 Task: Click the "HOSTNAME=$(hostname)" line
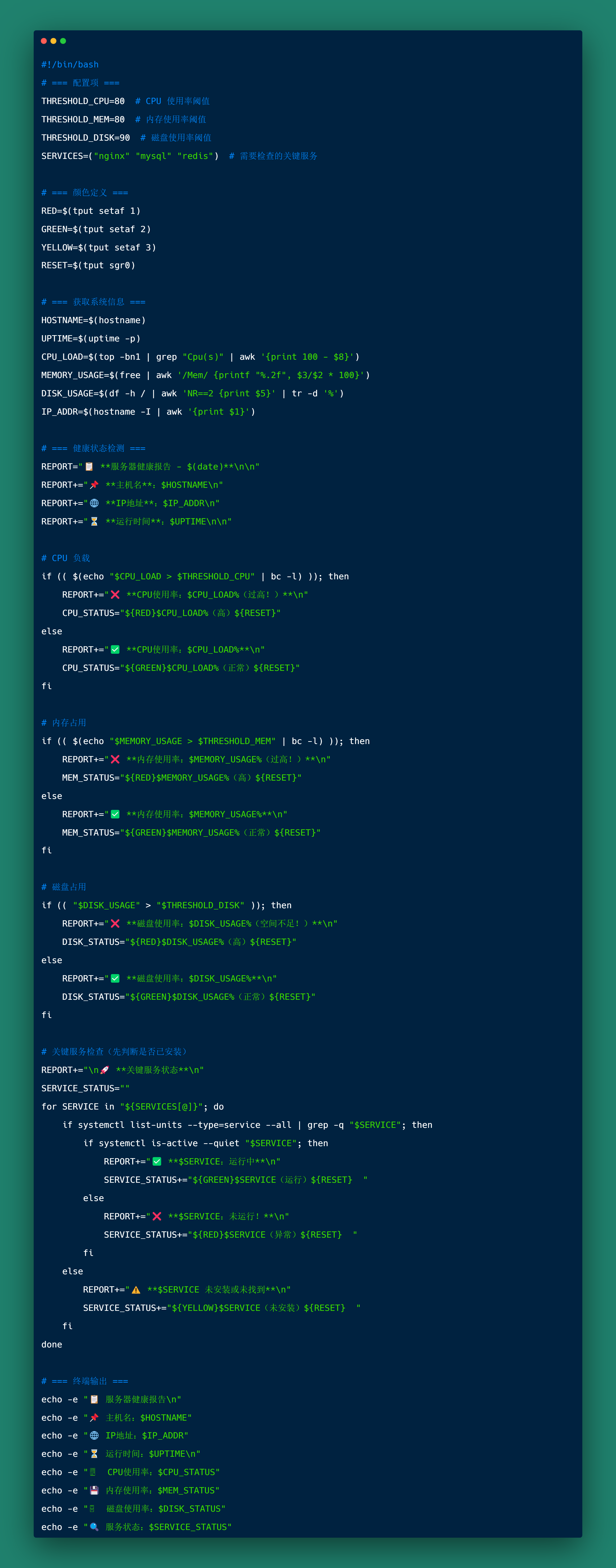[94, 320]
